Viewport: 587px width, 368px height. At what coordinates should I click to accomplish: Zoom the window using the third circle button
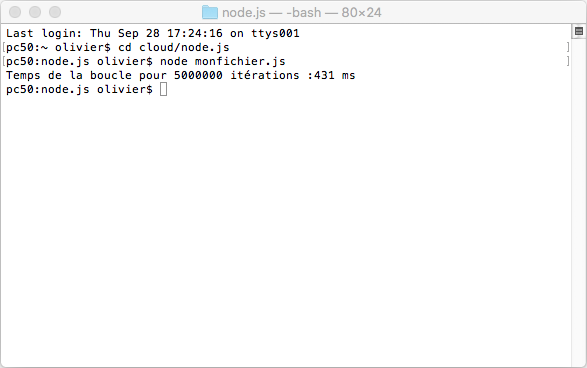(x=55, y=12)
